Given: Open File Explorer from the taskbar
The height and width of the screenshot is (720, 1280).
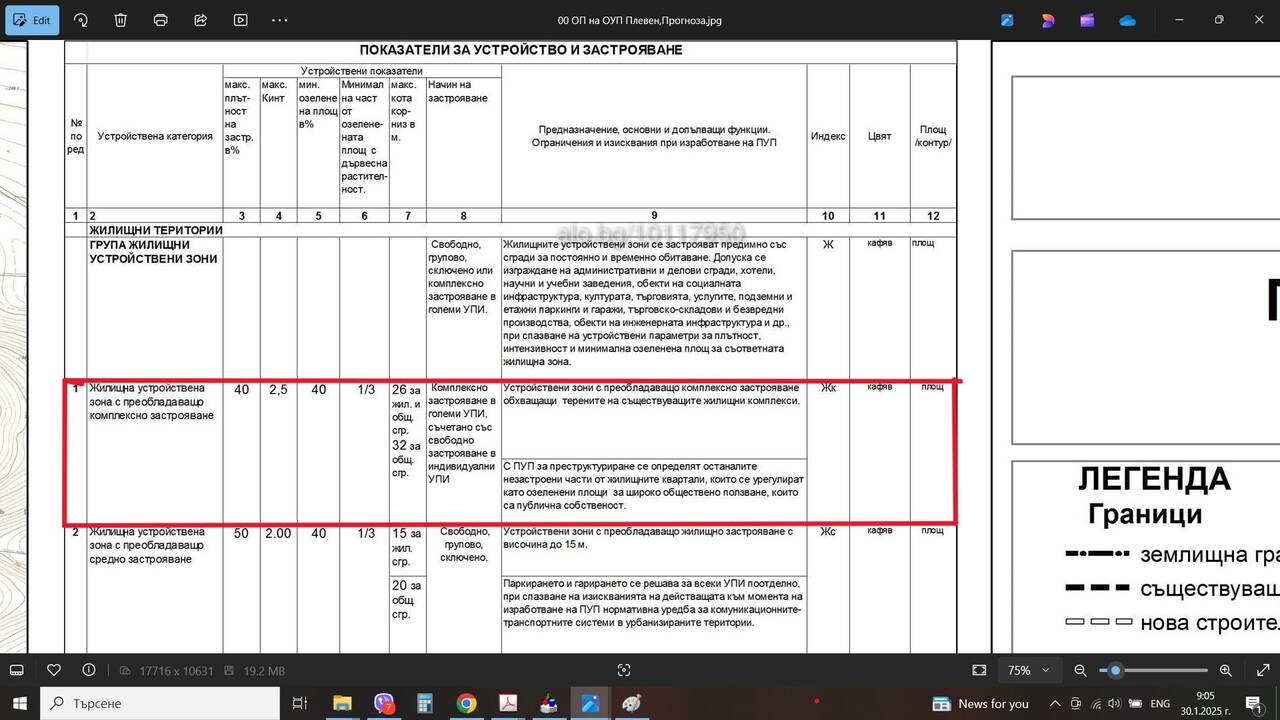Looking at the screenshot, I should pyautogui.click(x=342, y=703).
